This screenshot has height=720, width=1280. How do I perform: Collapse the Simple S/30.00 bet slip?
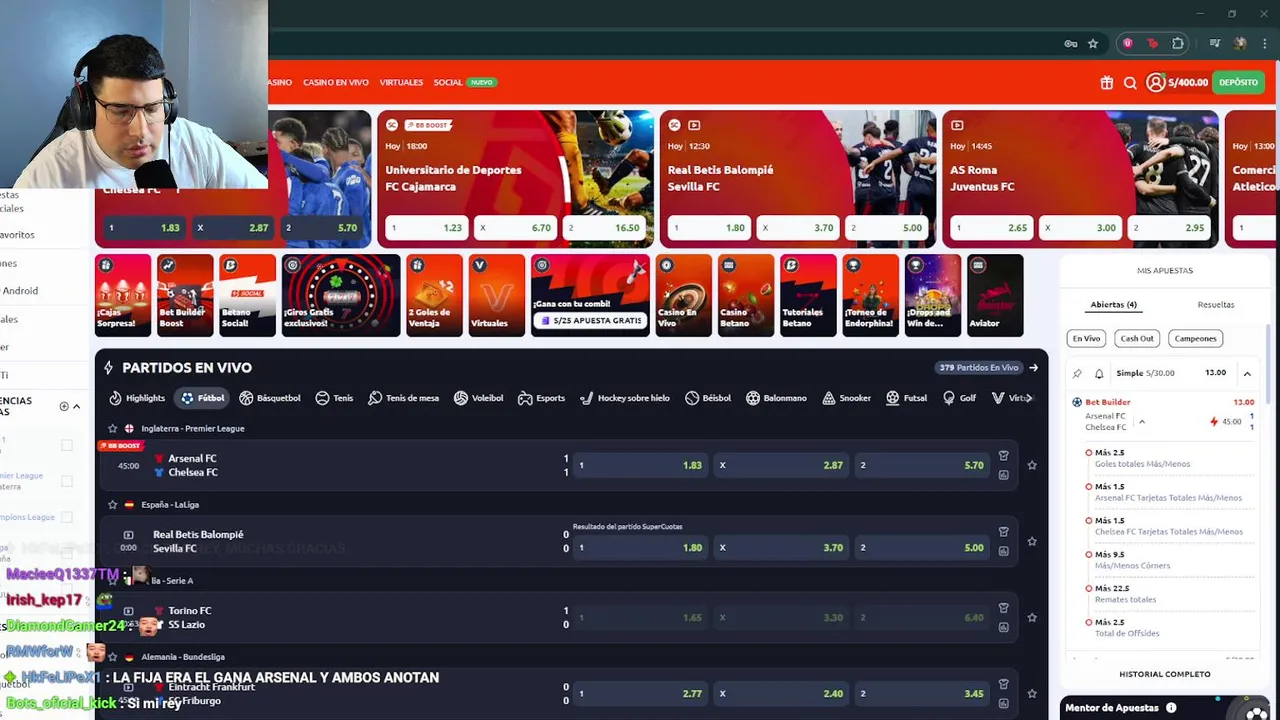(x=1247, y=373)
